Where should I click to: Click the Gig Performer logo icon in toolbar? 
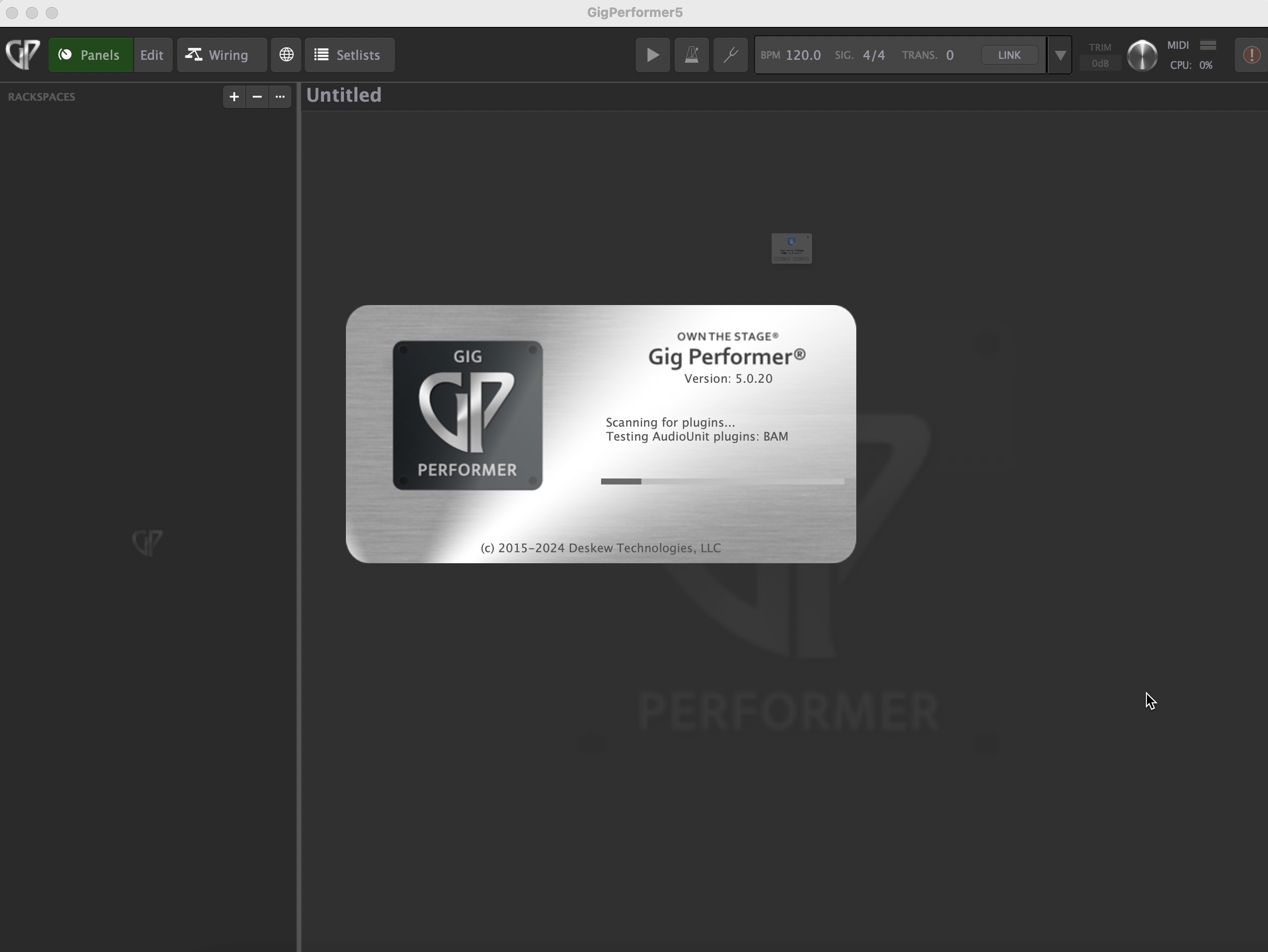click(23, 54)
